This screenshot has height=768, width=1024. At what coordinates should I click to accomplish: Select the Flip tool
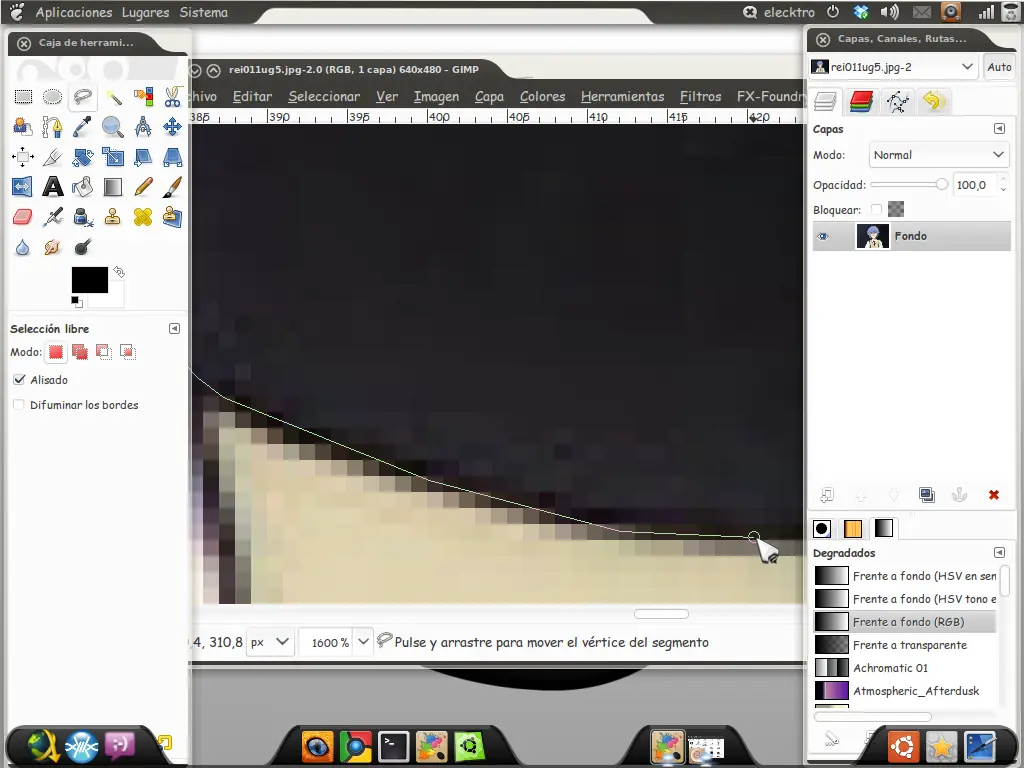coord(23,187)
